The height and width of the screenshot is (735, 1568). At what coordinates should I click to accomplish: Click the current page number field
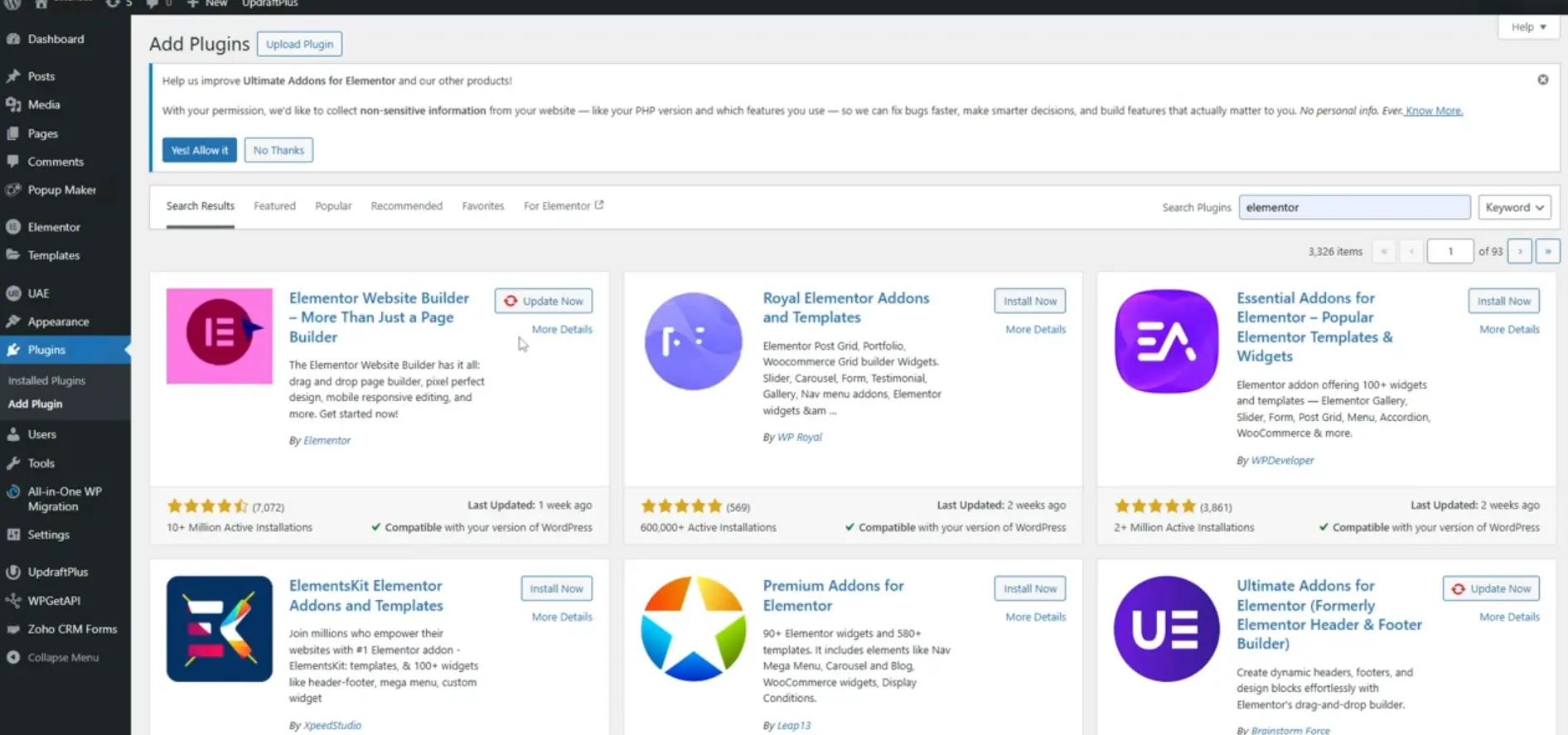pyautogui.click(x=1450, y=251)
